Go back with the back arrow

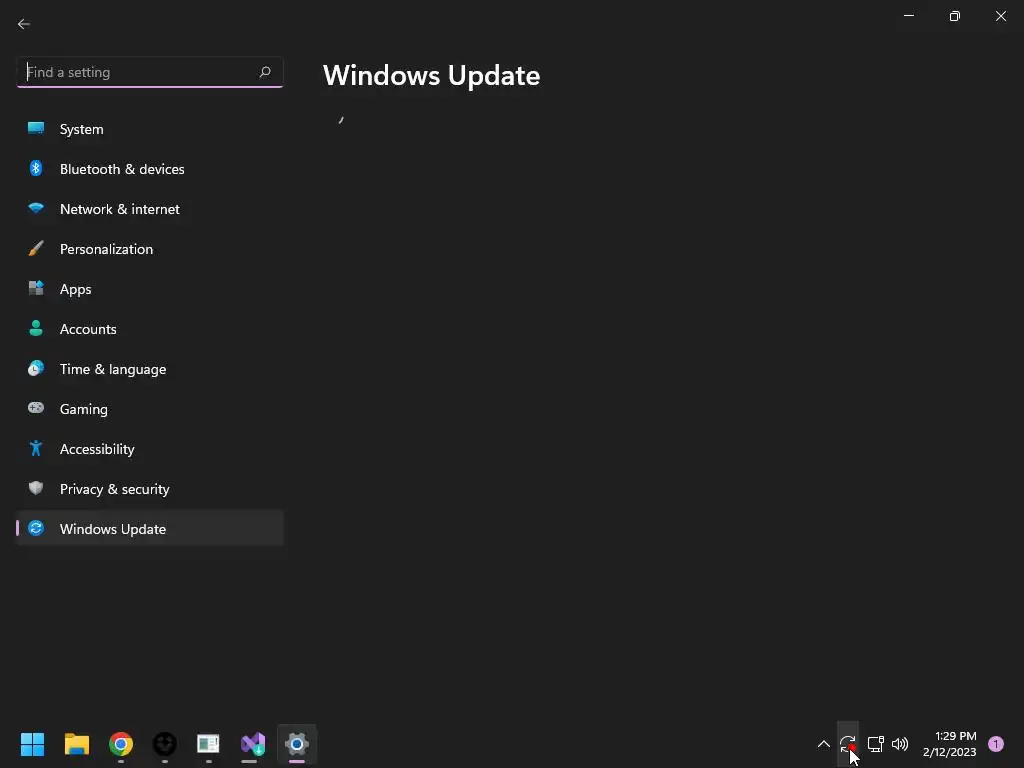24,24
